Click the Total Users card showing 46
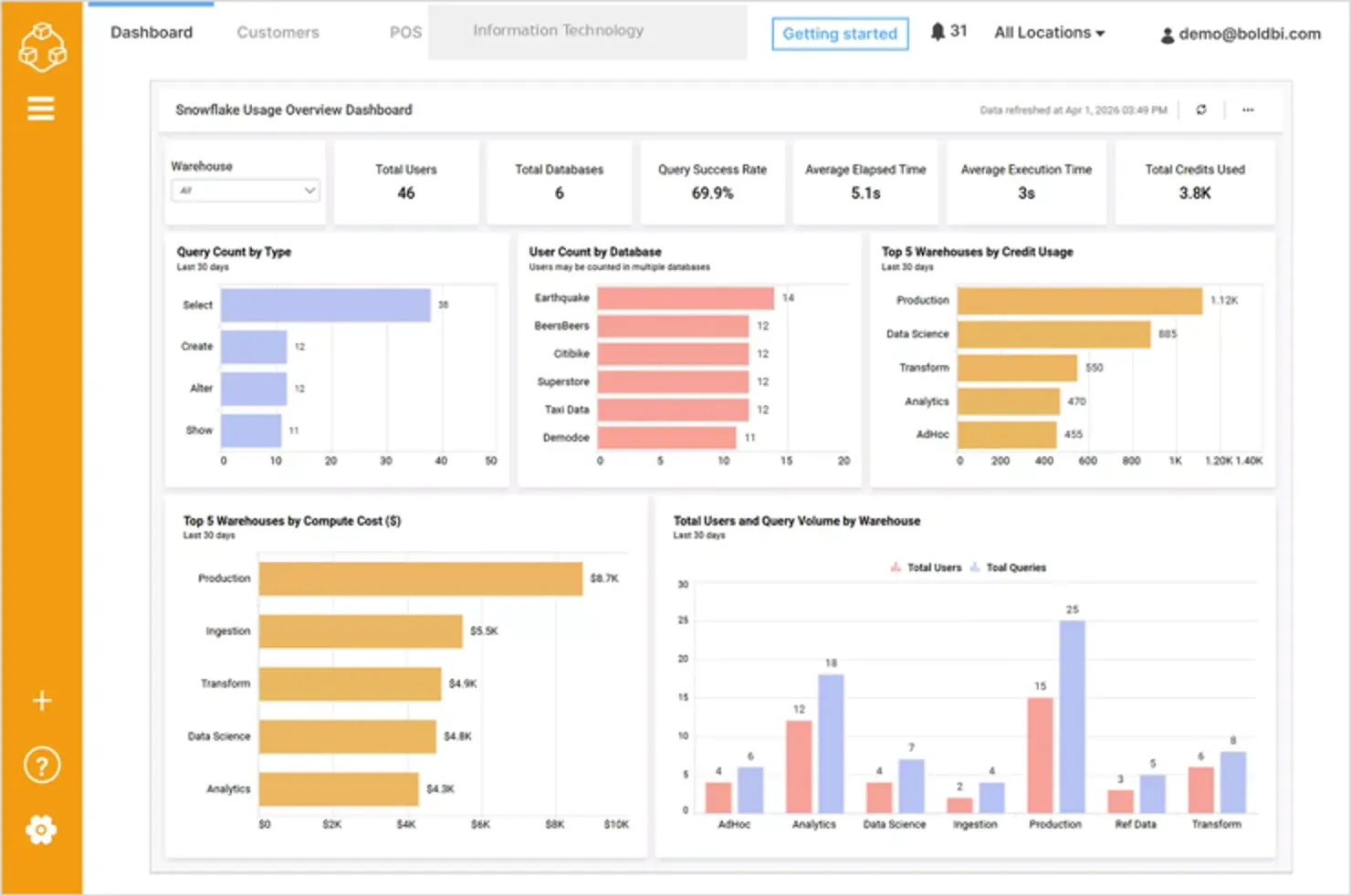Viewport: 1351px width, 896px height. point(406,182)
